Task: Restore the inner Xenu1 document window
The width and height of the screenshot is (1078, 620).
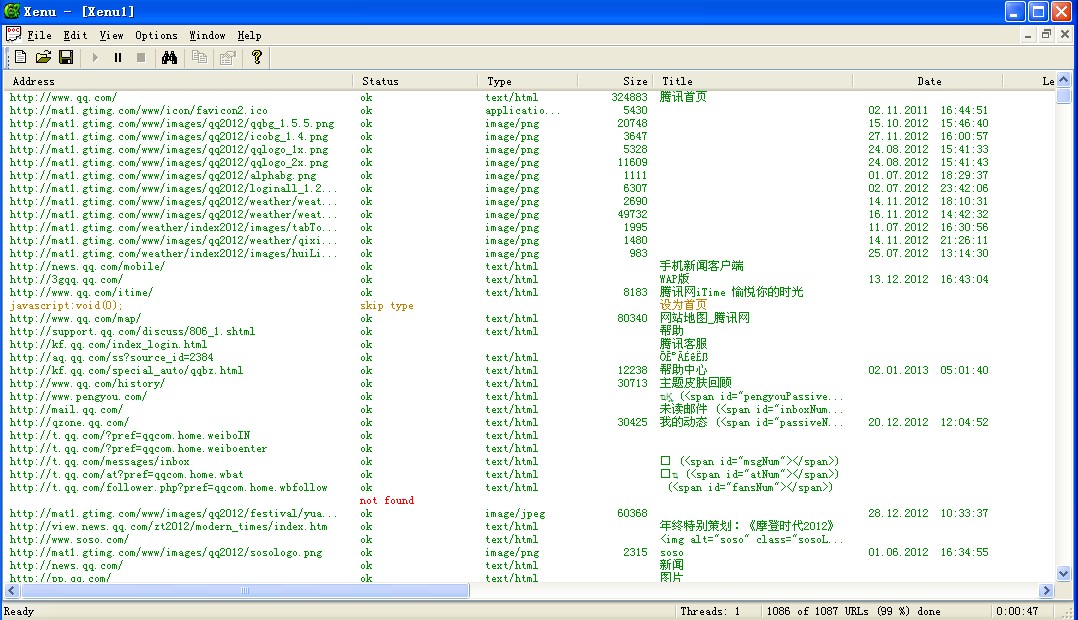Action: click(1047, 35)
